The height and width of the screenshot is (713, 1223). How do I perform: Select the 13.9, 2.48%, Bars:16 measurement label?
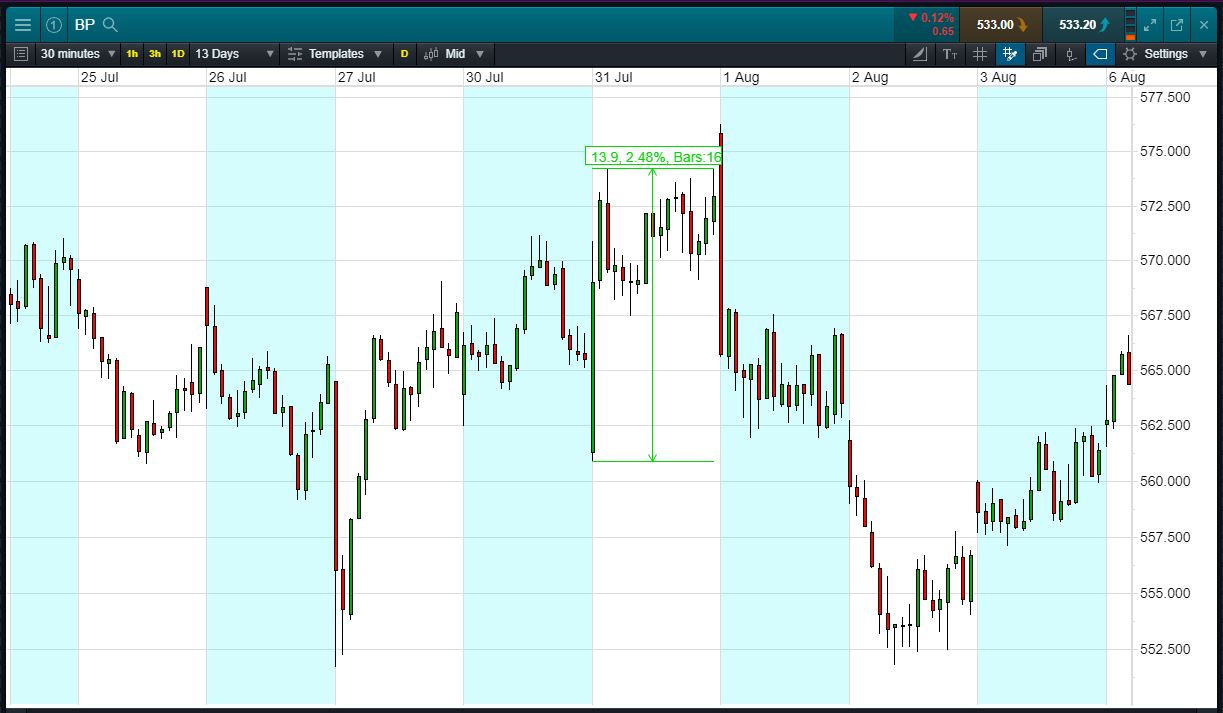click(654, 156)
